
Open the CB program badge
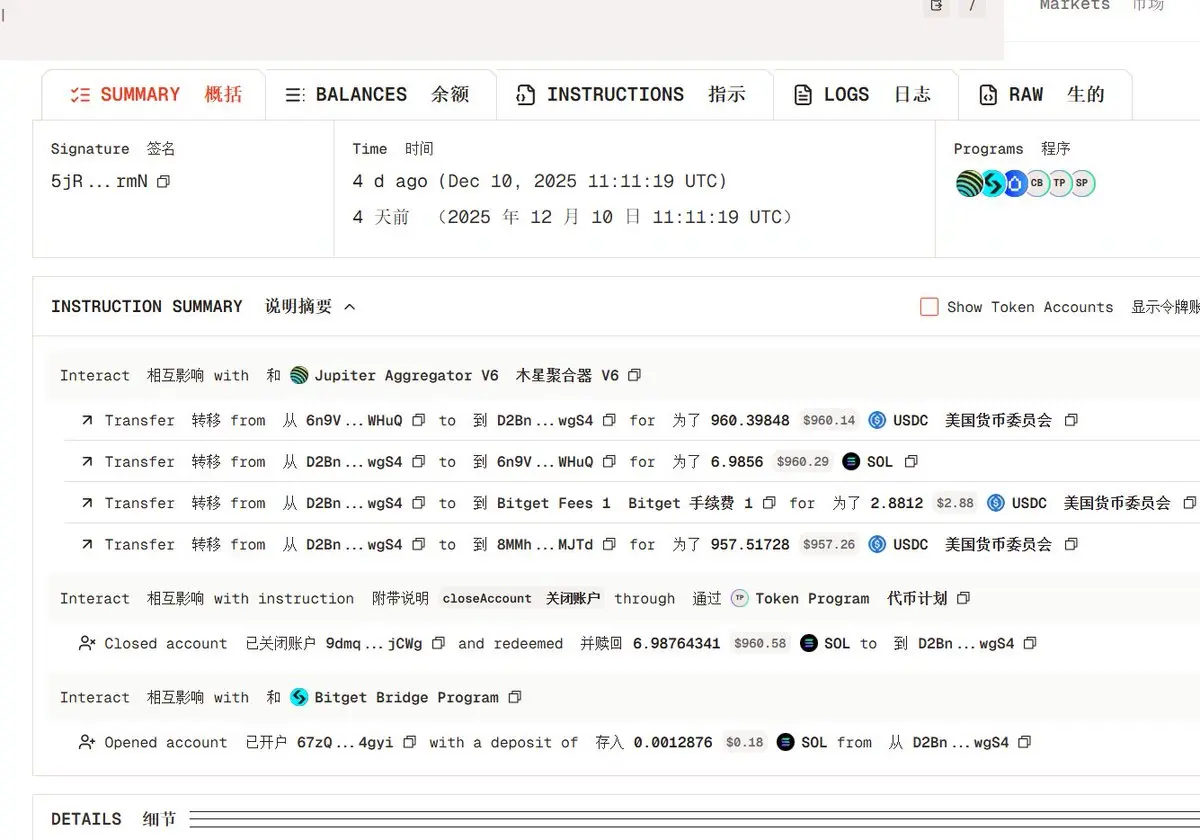1037,183
